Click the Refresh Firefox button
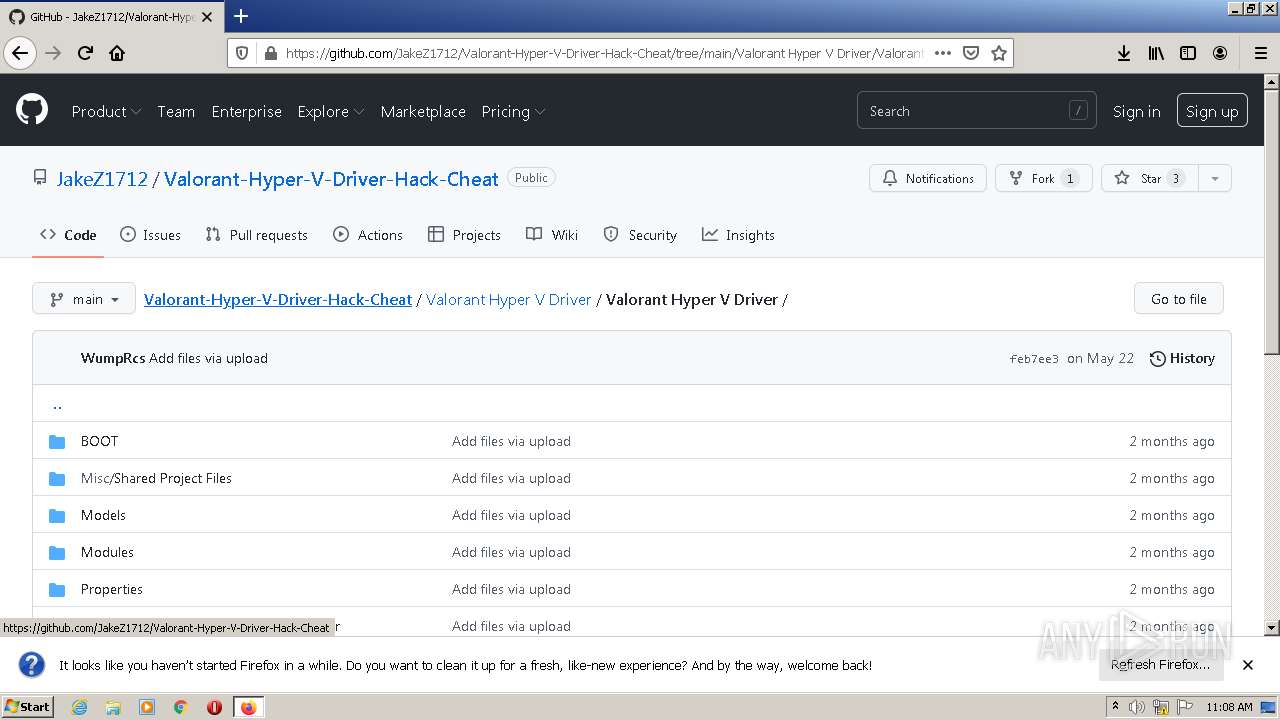Screen dimensions: 1280x720 click(x=1160, y=664)
